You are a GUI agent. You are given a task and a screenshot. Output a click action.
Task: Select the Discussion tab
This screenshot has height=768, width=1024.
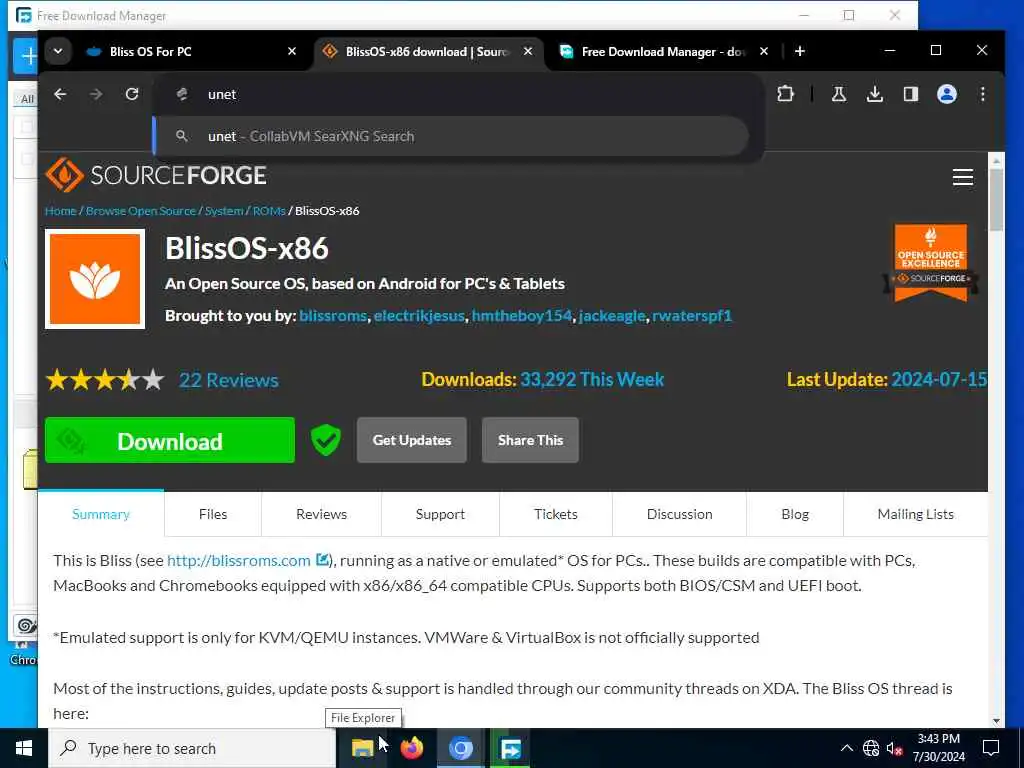click(x=679, y=514)
